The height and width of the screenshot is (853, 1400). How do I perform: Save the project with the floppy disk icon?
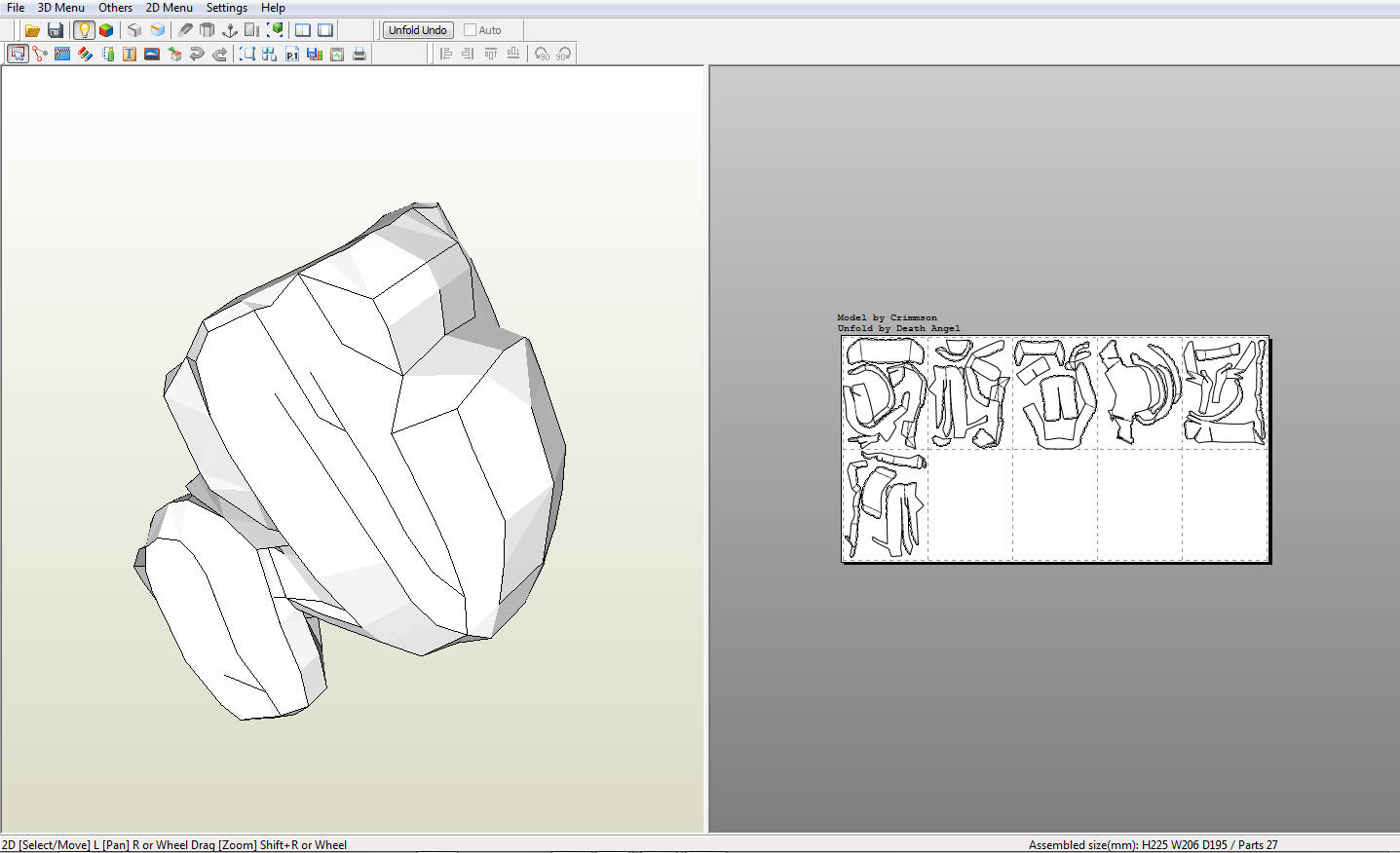point(56,30)
